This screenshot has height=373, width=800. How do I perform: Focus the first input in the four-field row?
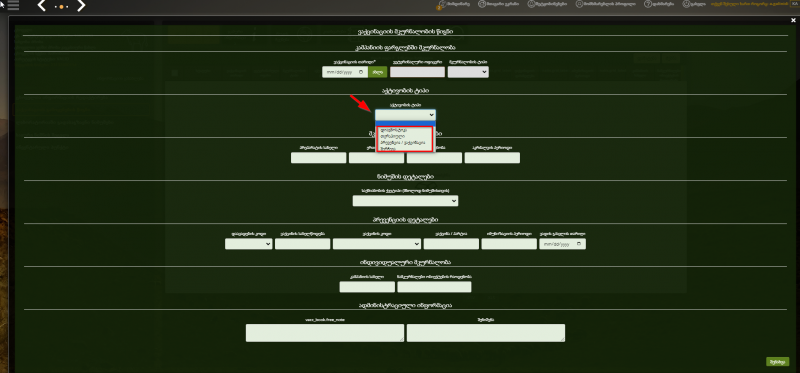(318, 158)
